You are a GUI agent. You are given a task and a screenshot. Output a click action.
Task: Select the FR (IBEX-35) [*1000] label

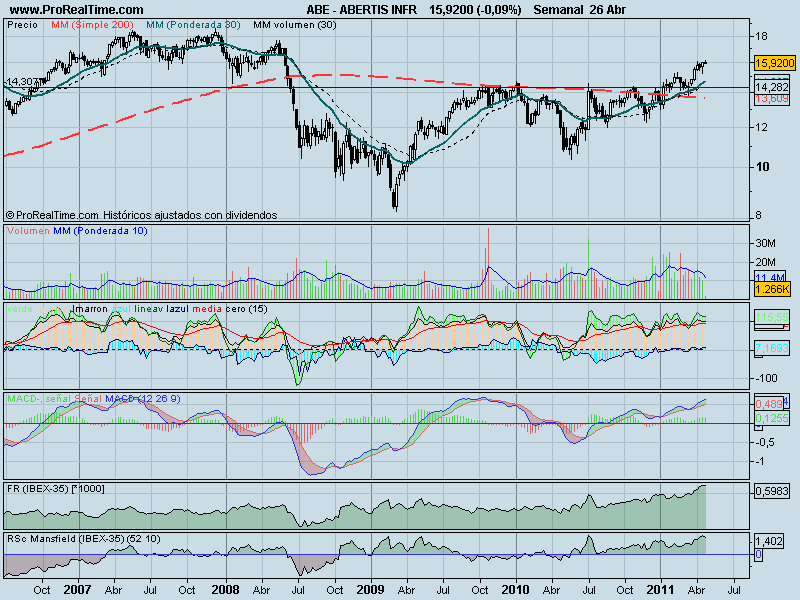[56, 489]
